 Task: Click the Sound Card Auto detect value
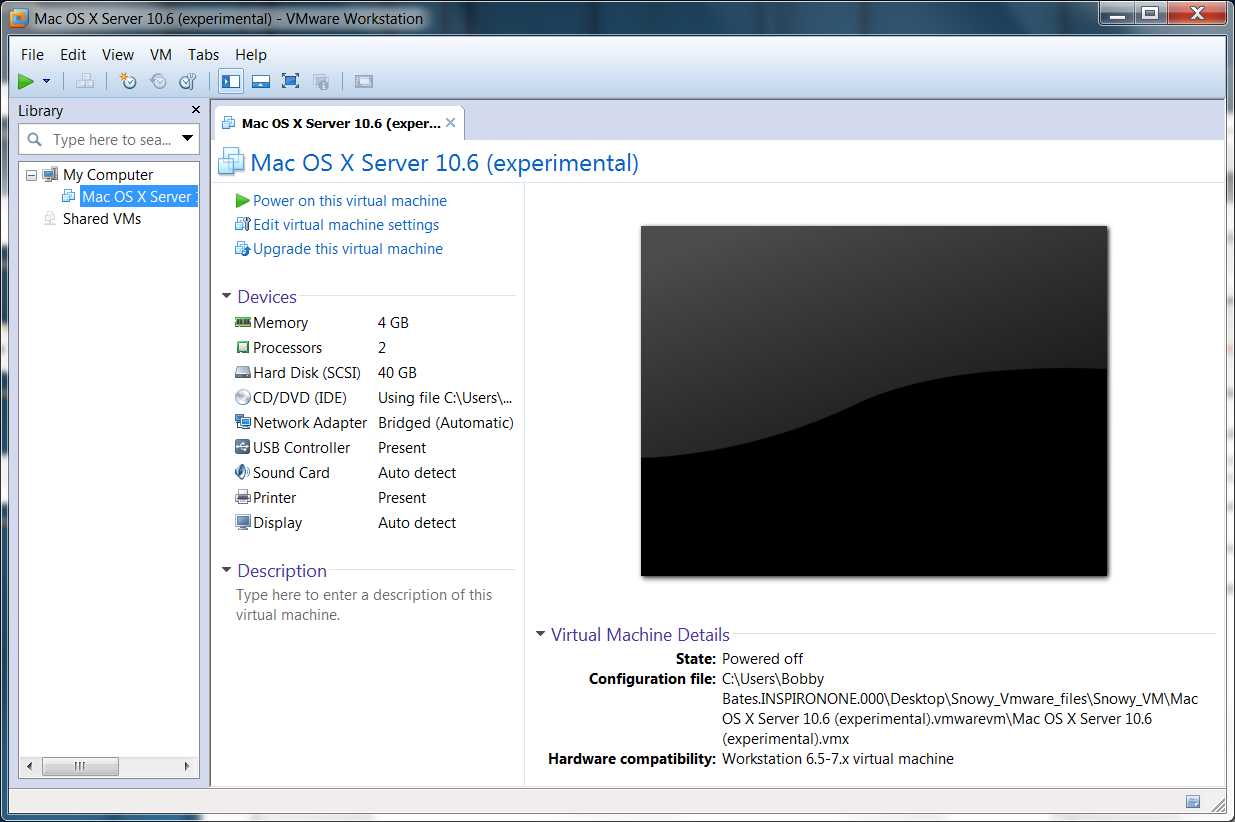417,473
